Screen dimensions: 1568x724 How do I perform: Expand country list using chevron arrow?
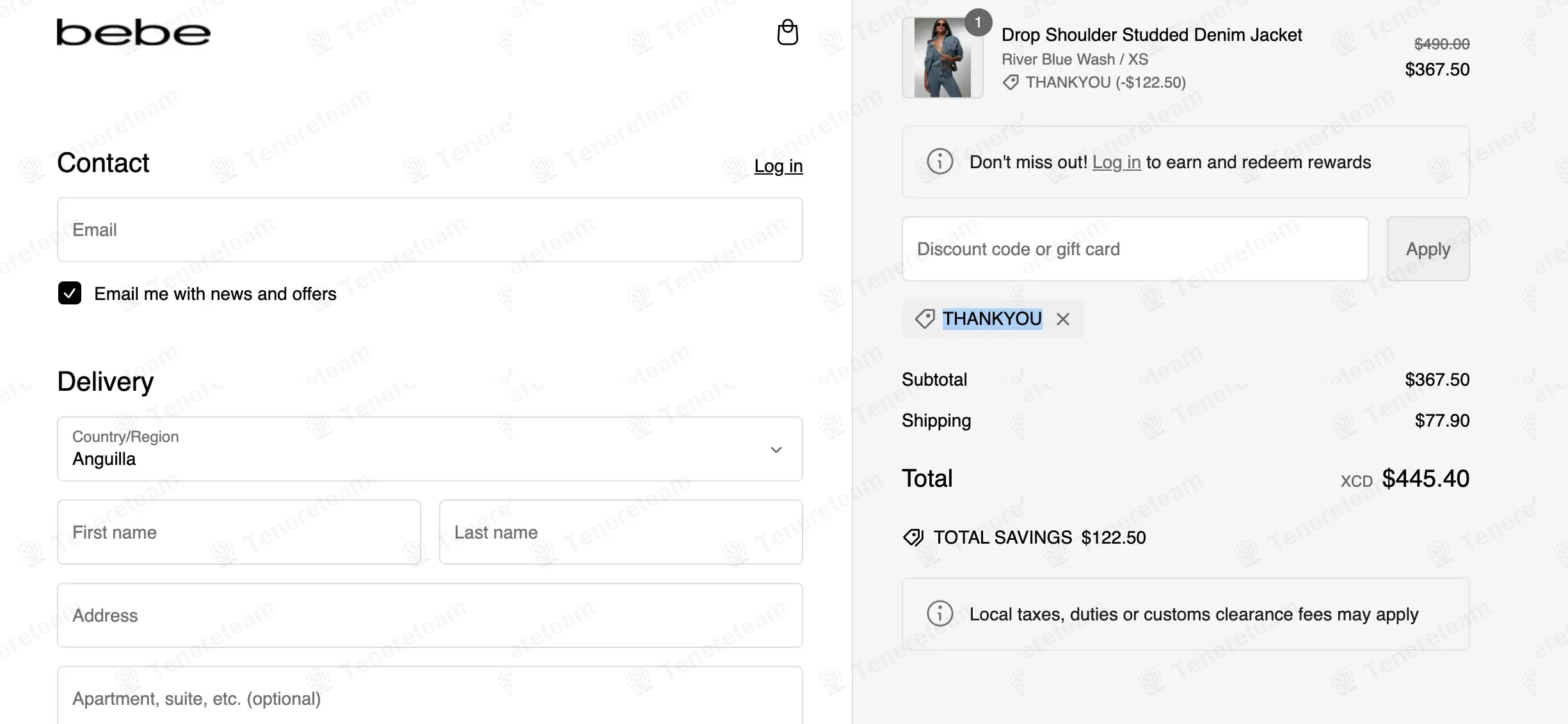(776, 450)
